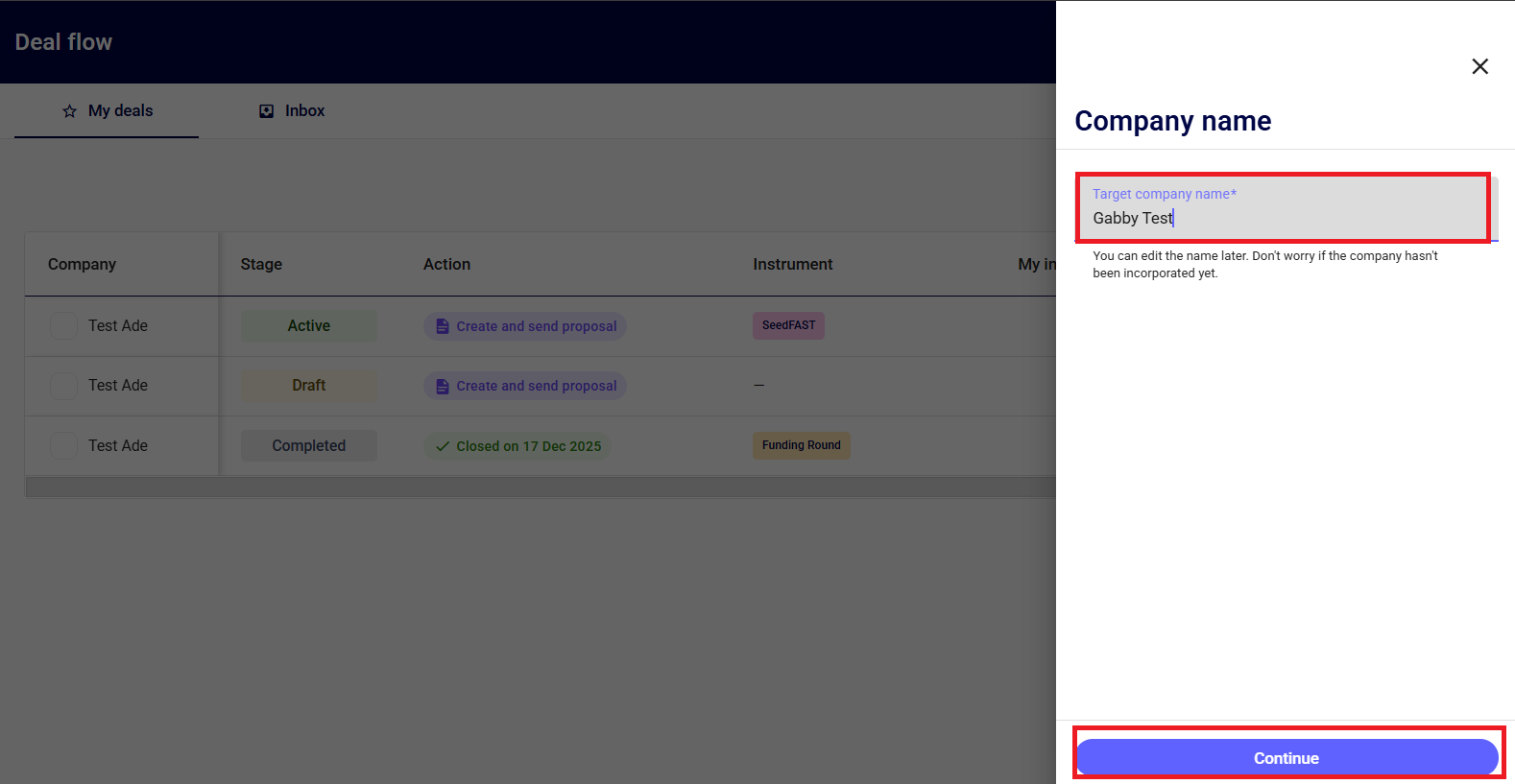The height and width of the screenshot is (784, 1515).
Task: Click the inbox icon next to Inbox
Action: [267, 111]
